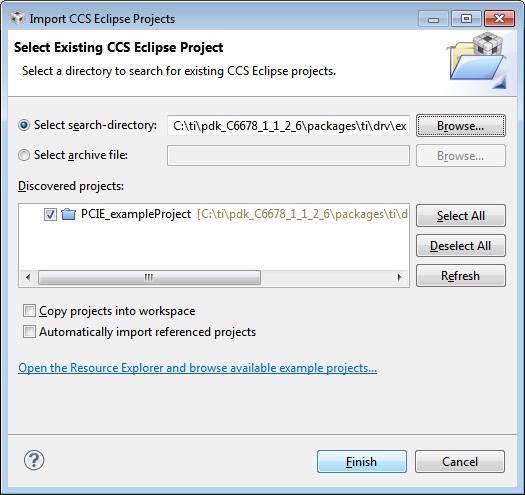Click the scrollbar left arrow
The height and width of the screenshot is (495, 525).
click(x=28, y=277)
